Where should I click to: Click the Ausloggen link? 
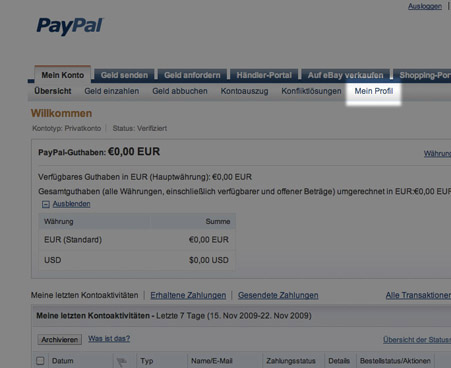(x=425, y=6)
